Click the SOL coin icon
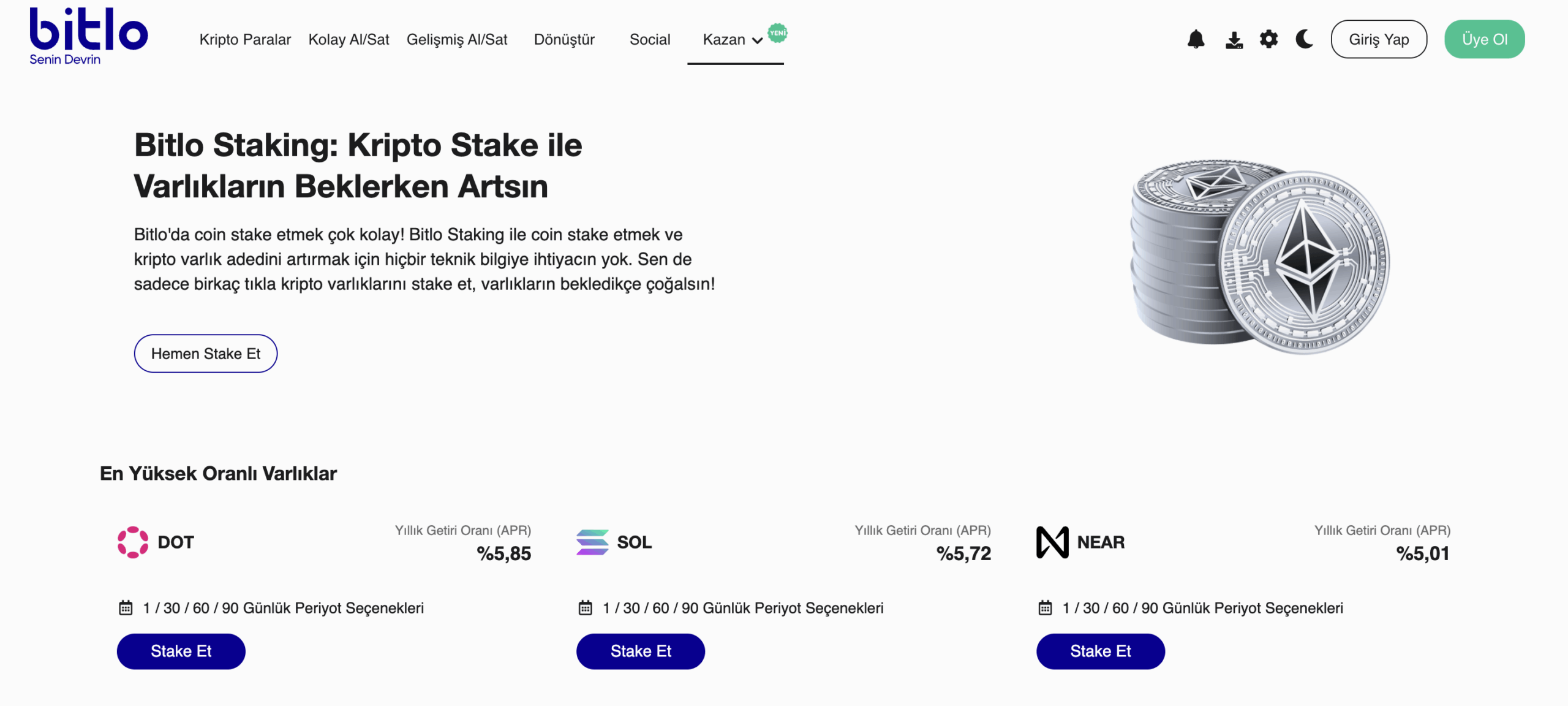 point(592,542)
